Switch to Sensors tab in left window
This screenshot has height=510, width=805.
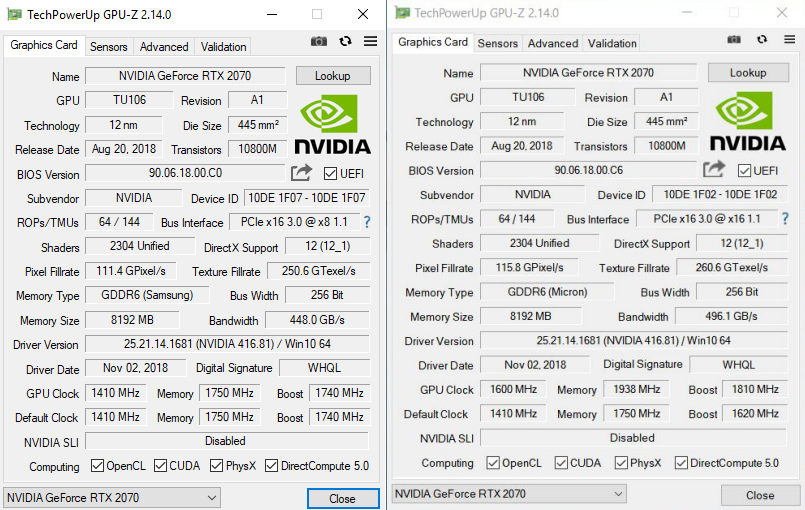click(108, 47)
